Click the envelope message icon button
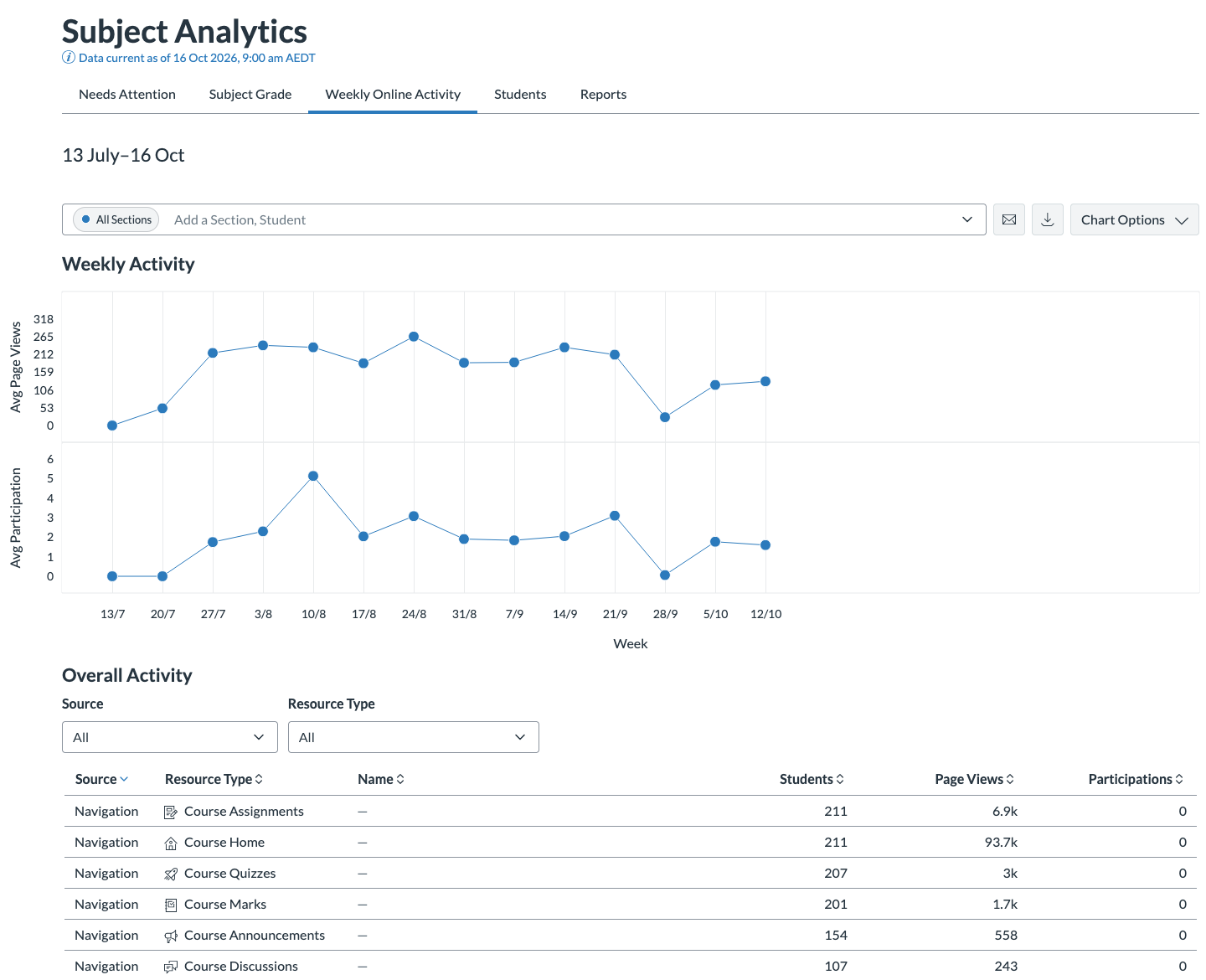Viewport: 1206px width, 980px height. 1009,219
